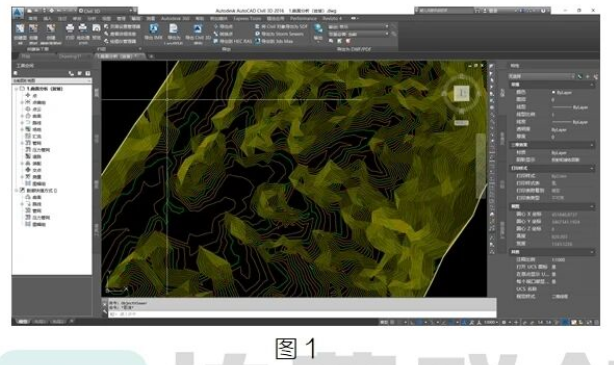The width and height of the screenshot is (614, 365).
Task: Click the 导出 Civil 3D 图形 icon
Action: (x=197, y=29)
